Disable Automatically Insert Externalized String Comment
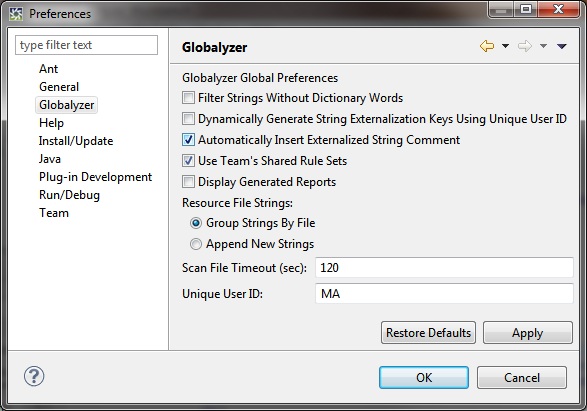The image size is (587, 411). coord(188,140)
